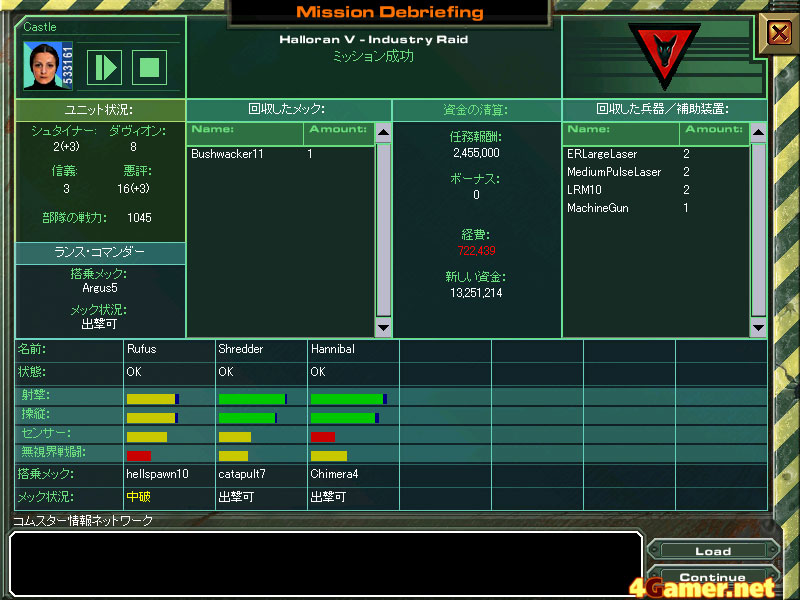Click Name header in salvaged mechs

pyautogui.click(x=245, y=134)
